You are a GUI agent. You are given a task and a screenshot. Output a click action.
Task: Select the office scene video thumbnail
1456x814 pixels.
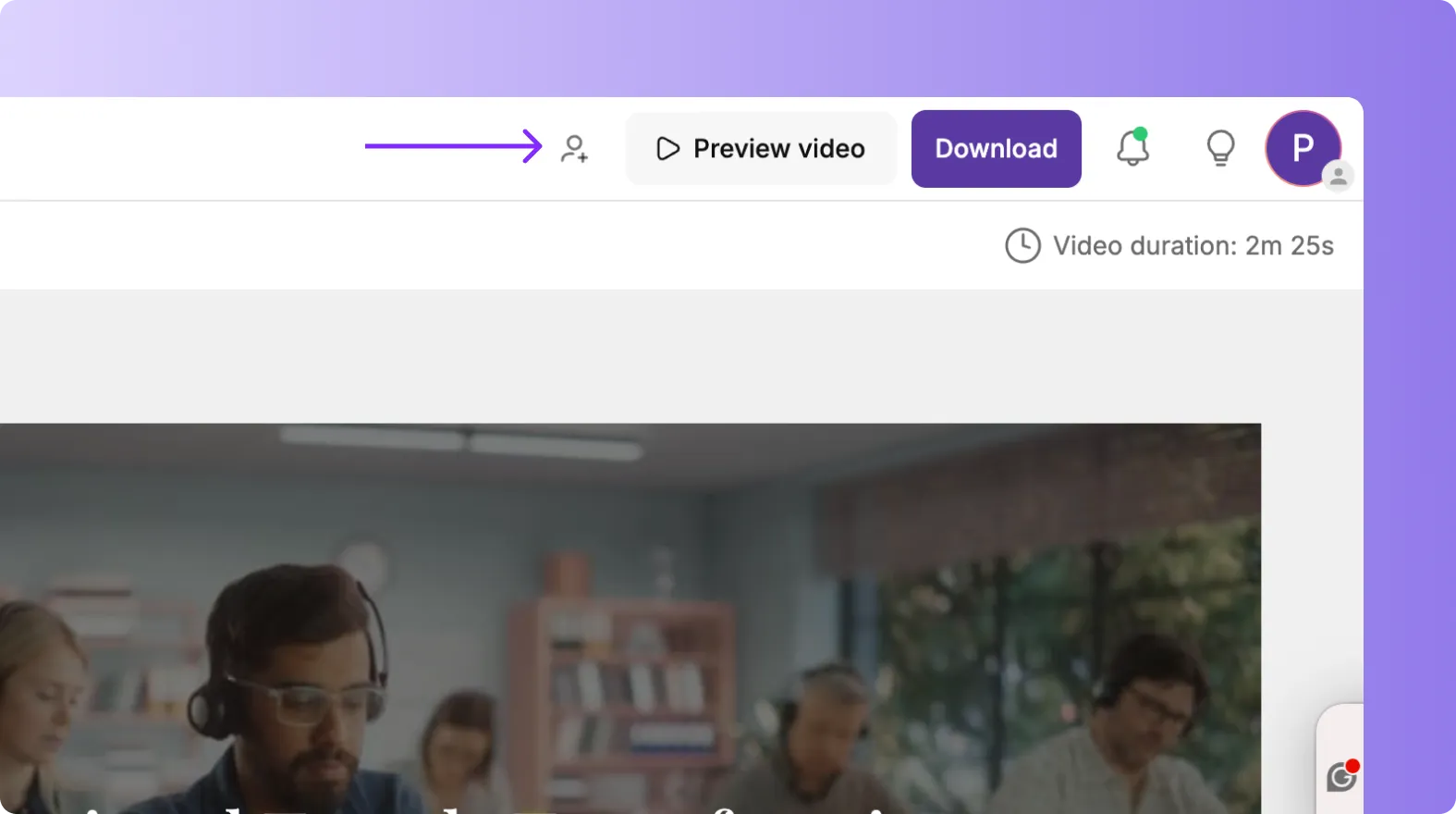630,618
